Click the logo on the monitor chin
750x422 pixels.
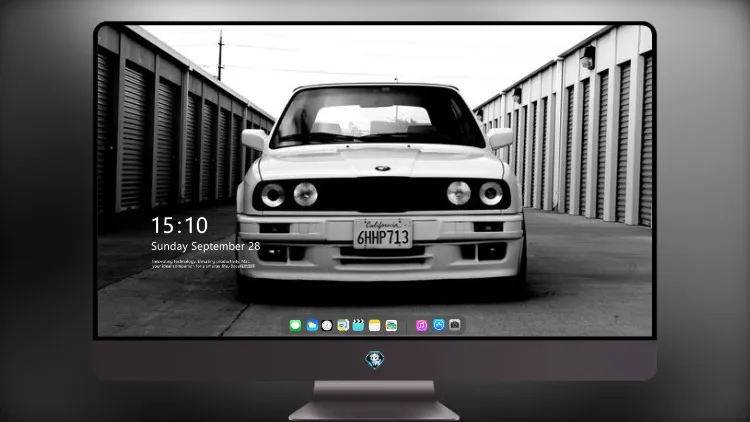[375, 360]
